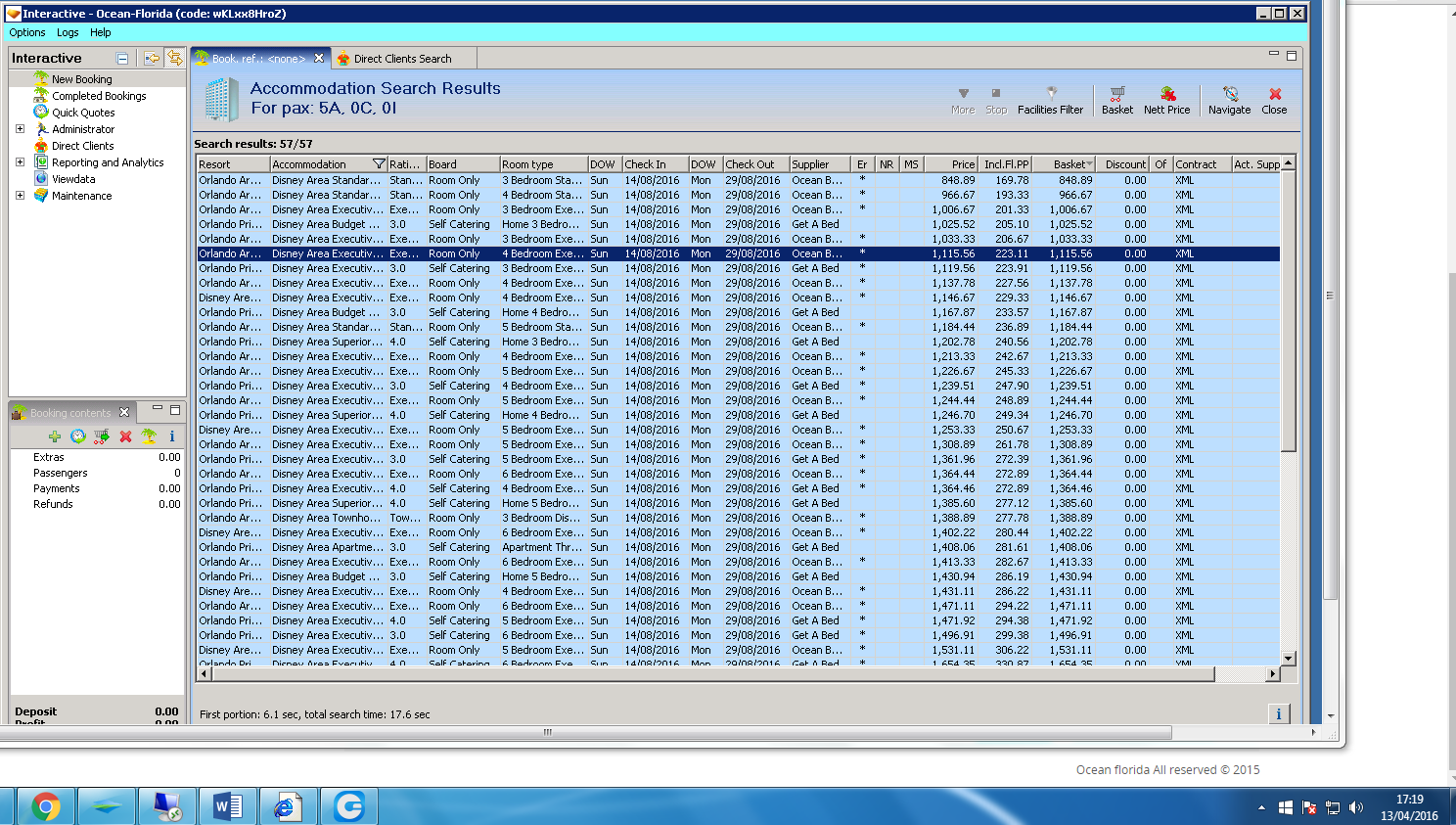Click the Room type column header
Image resolution: width=1456 pixels, height=825 pixels.
[544, 164]
